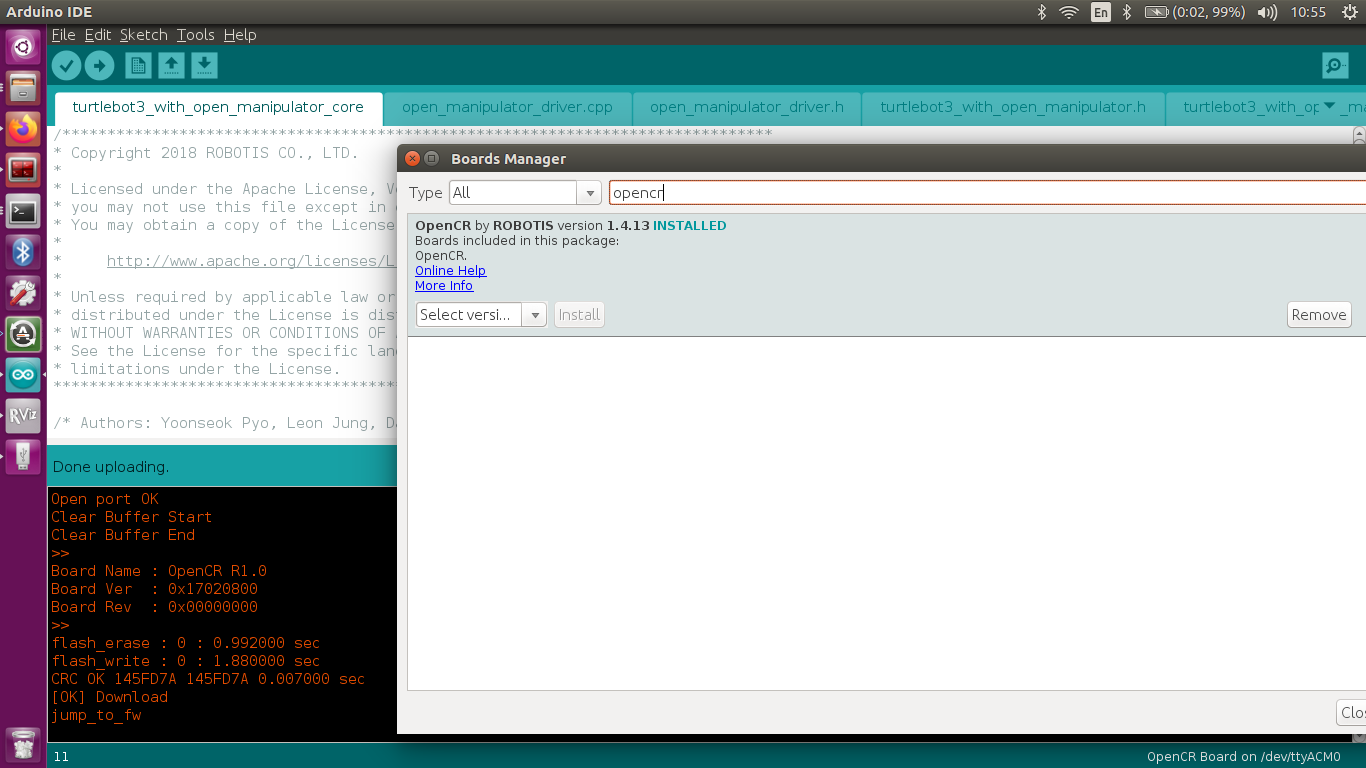Viewport: 1366px width, 768px height.
Task: Open the Tools menu
Action: click(x=195, y=35)
